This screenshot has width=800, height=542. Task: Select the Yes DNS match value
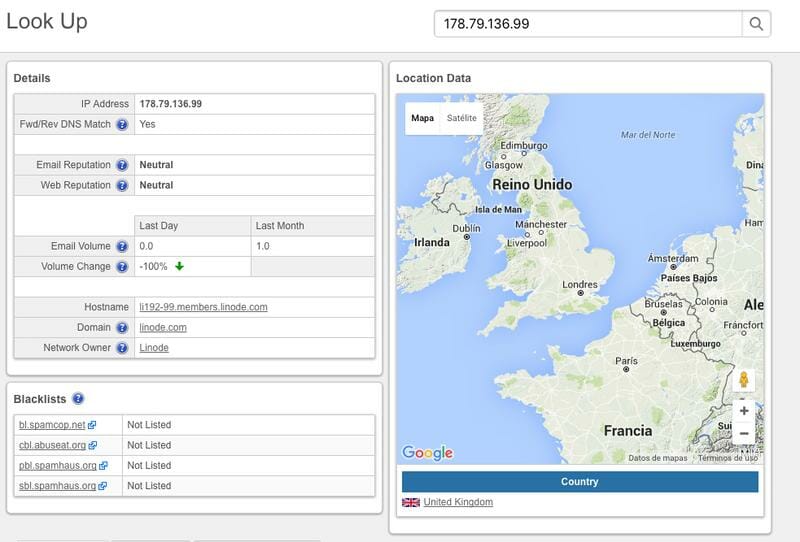click(x=147, y=125)
